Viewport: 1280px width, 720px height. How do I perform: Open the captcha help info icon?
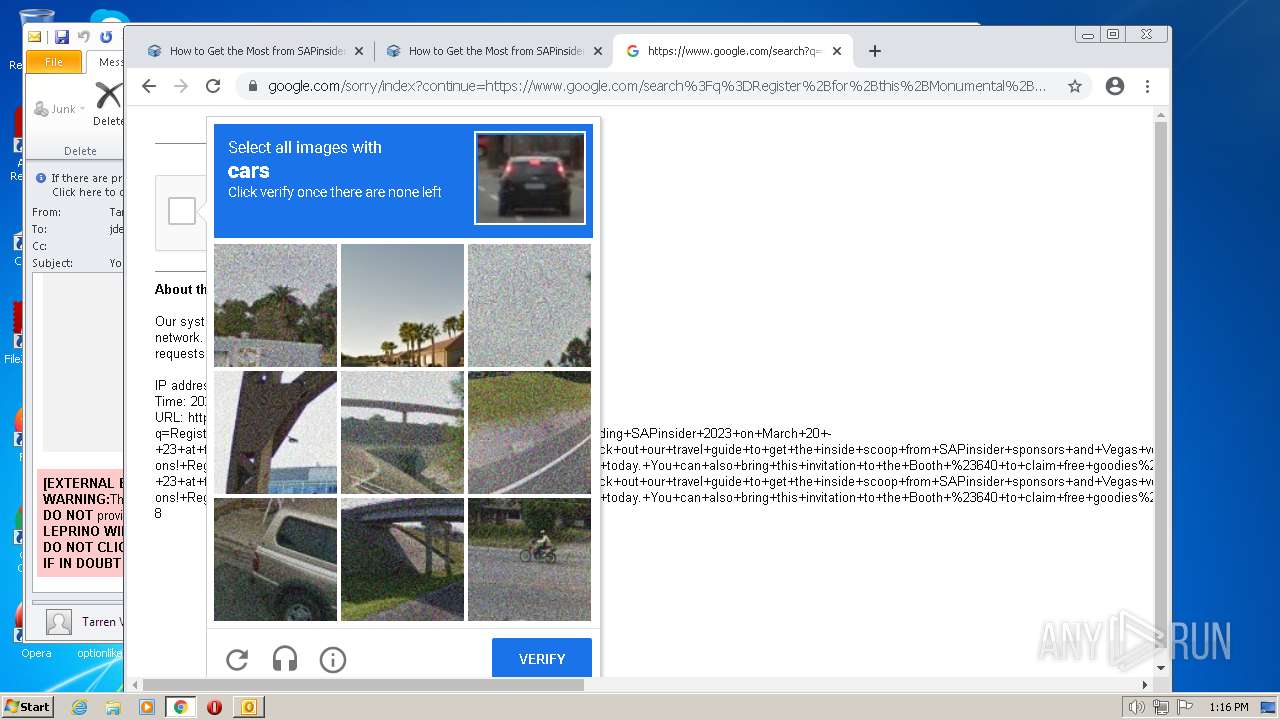click(333, 659)
